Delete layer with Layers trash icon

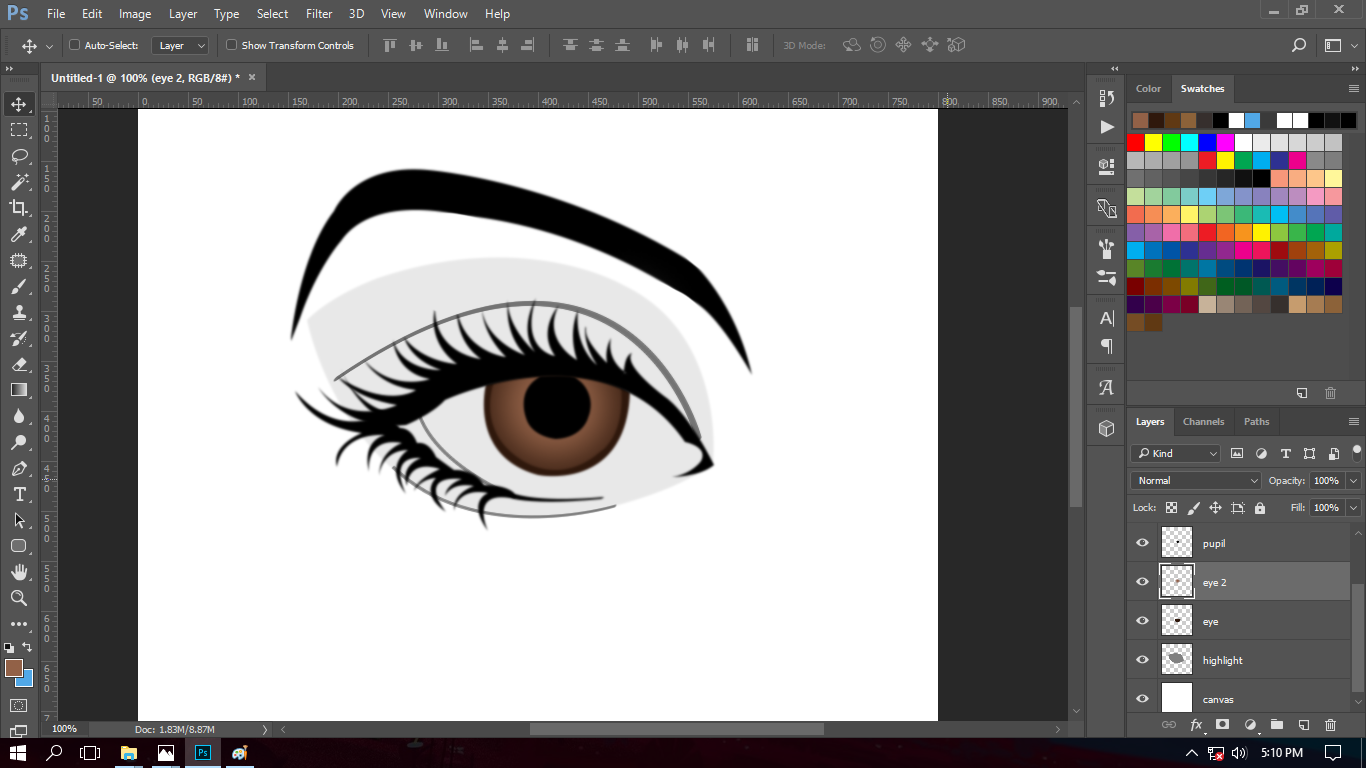click(x=1330, y=725)
